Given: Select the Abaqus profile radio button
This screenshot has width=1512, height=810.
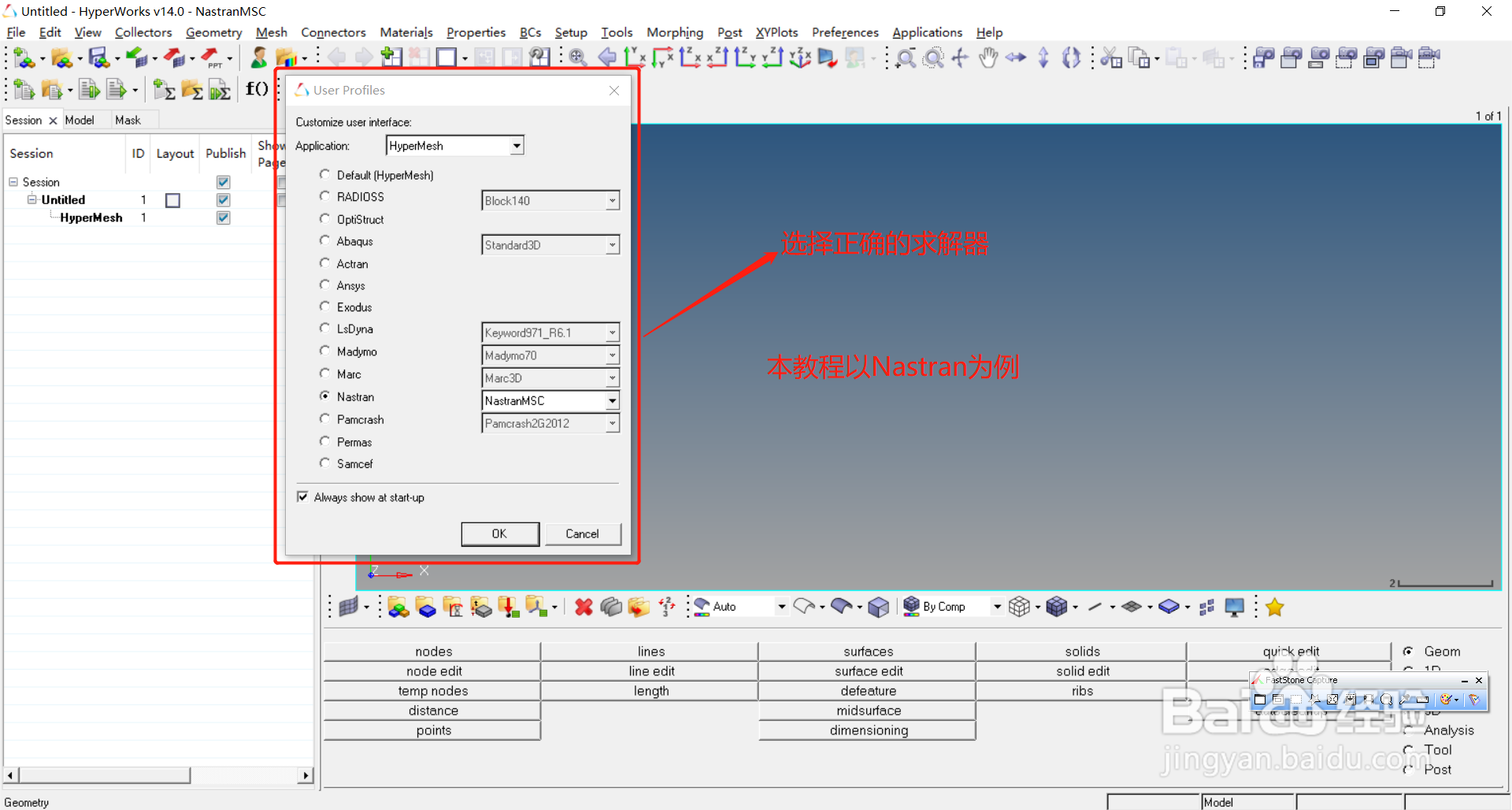Looking at the screenshot, I should [324, 240].
